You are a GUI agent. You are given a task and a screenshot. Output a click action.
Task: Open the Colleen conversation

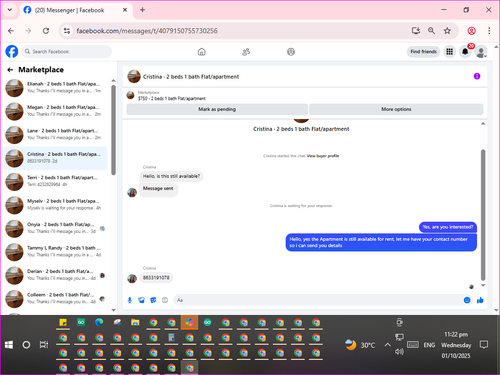tap(55, 298)
